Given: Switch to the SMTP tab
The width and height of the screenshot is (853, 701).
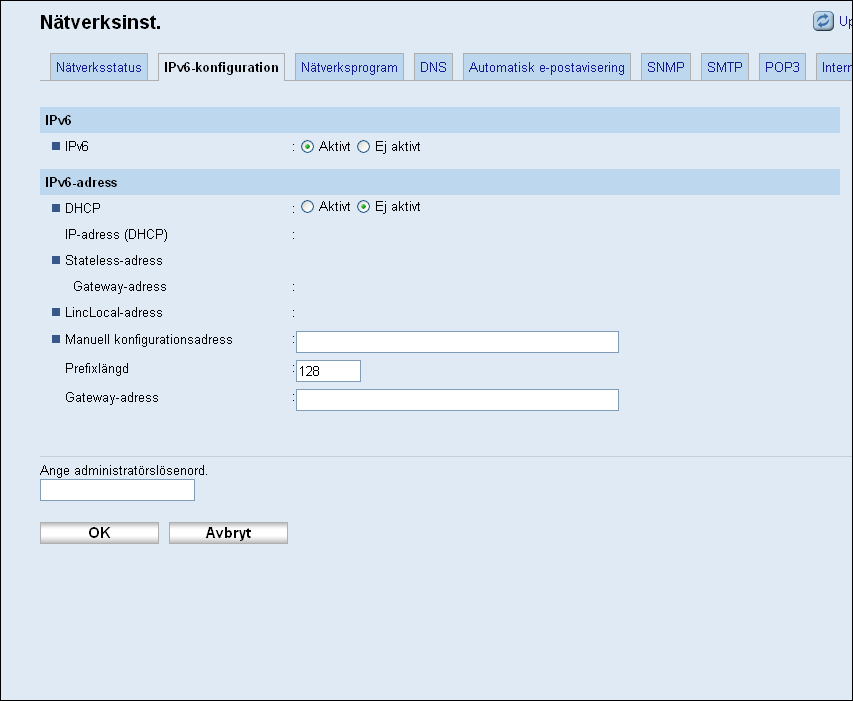Looking at the screenshot, I should pyautogui.click(x=725, y=67).
